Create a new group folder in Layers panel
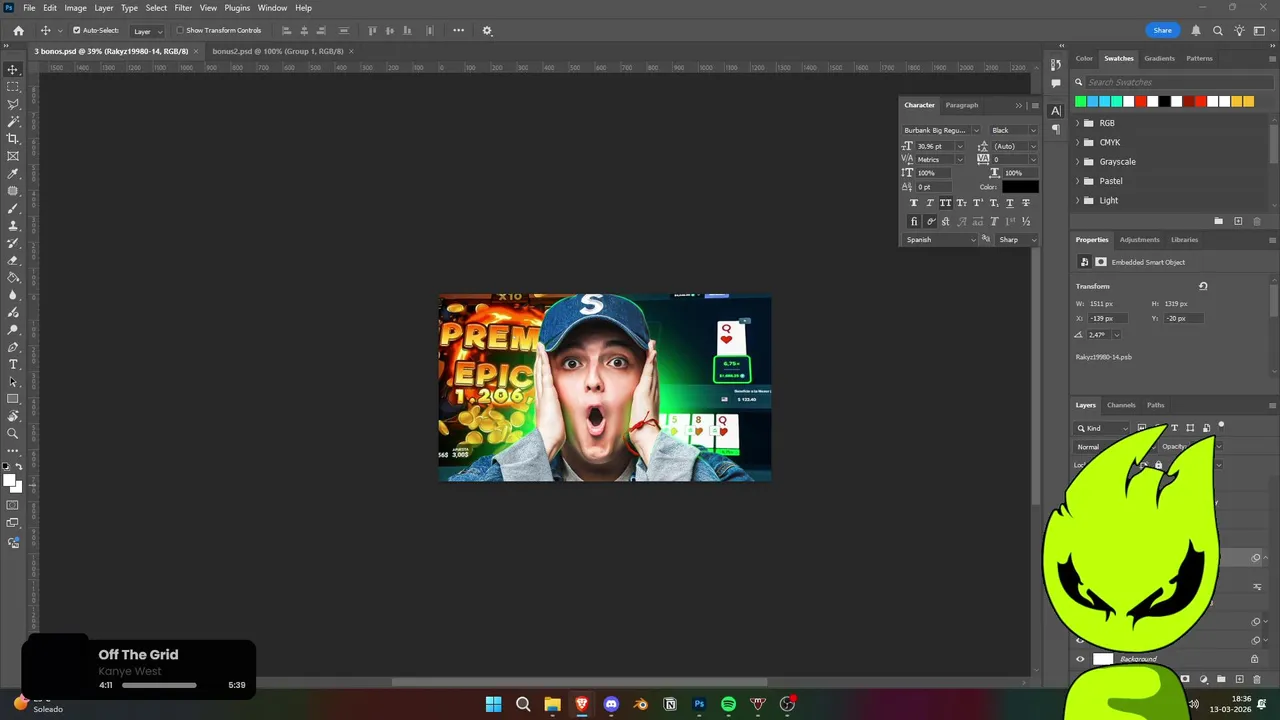Screen dimensions: 1280x720 (x=1221, y=679)
